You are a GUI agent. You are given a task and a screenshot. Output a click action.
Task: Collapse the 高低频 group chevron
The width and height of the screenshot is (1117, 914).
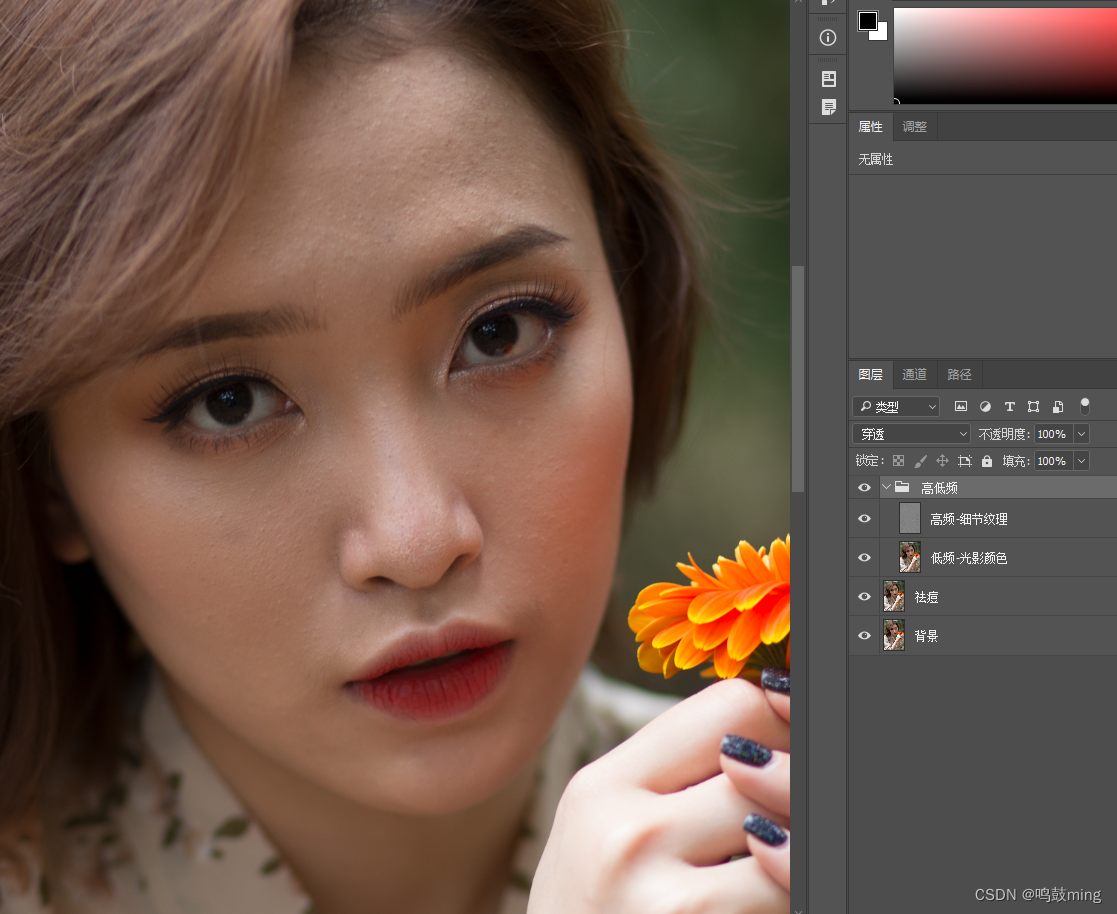(886, 487)
